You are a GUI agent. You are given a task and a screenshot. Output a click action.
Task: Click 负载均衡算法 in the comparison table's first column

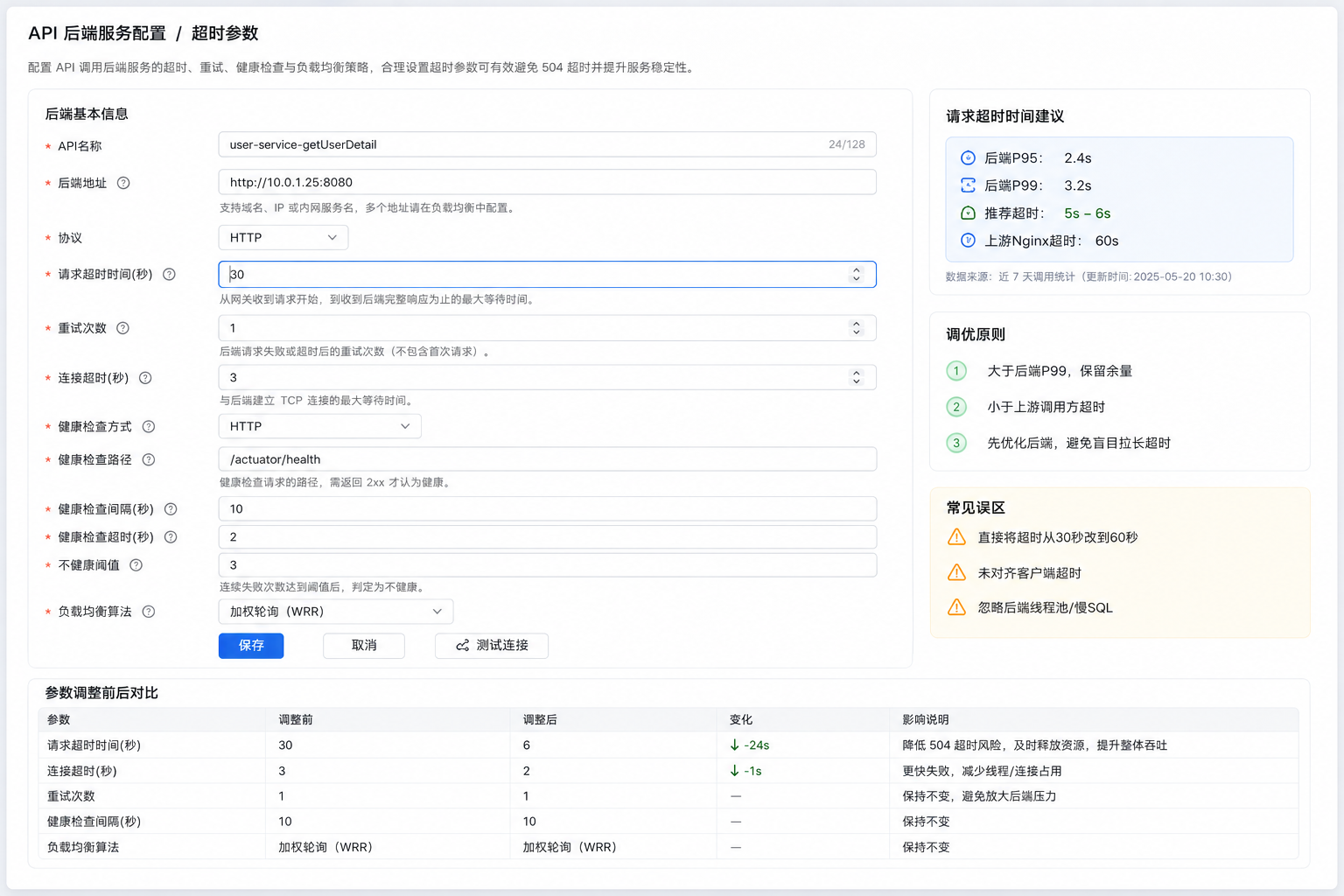83,847
